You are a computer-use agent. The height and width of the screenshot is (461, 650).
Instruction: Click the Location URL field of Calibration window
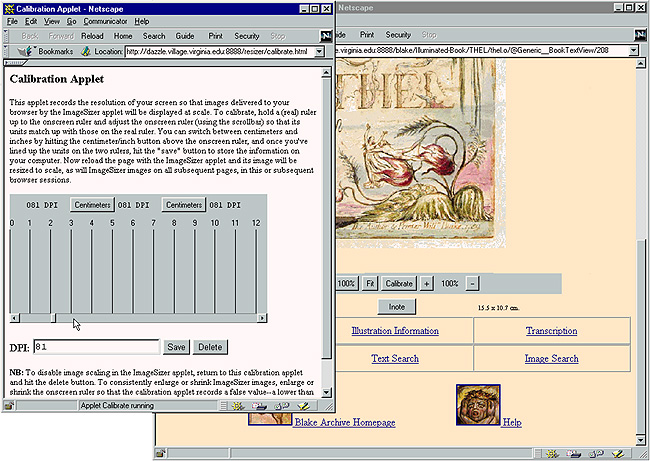tap(220, 51)
